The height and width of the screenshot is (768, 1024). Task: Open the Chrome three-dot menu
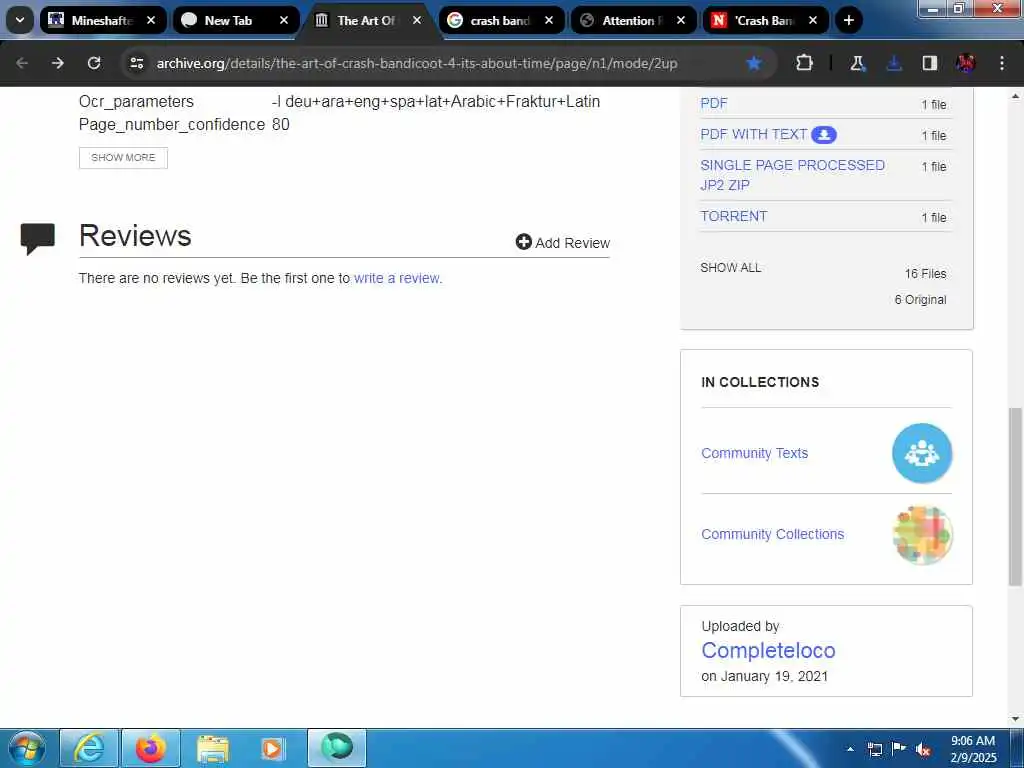(x=1002, y=63)
